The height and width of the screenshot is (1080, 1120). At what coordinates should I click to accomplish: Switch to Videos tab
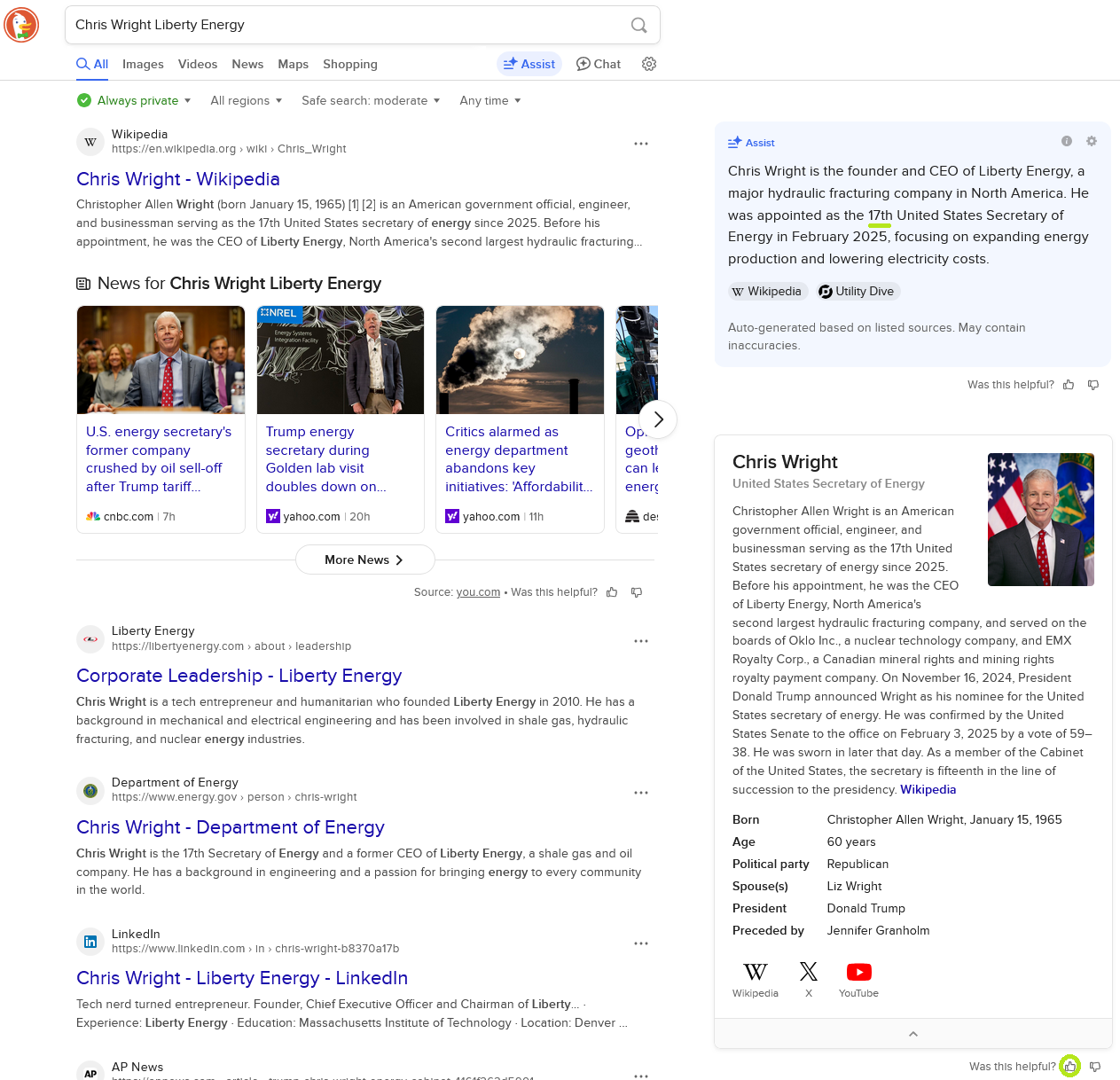tap(198, 64)
